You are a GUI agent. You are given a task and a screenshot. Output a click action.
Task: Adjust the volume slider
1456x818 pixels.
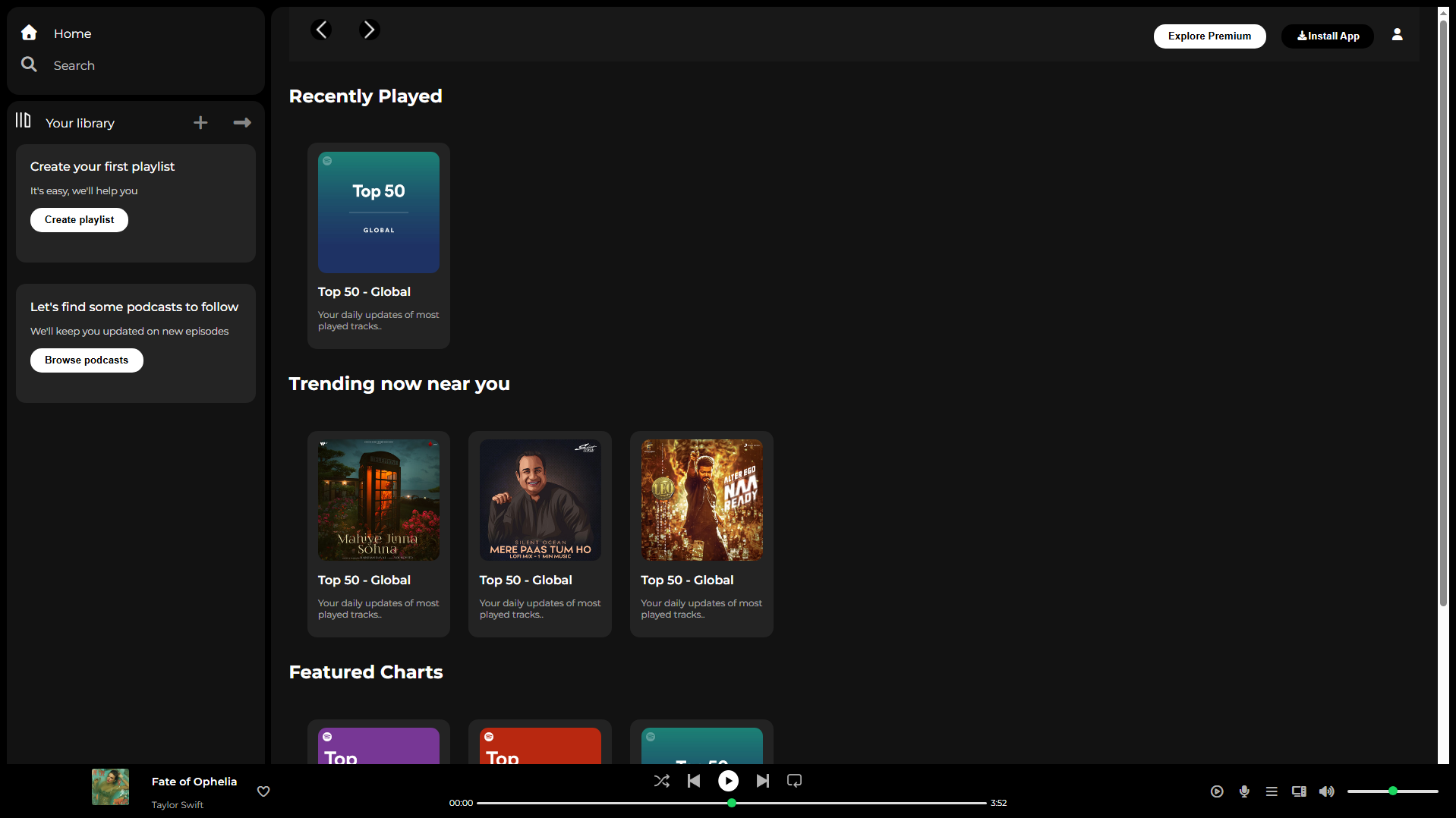coord(1392,791)
